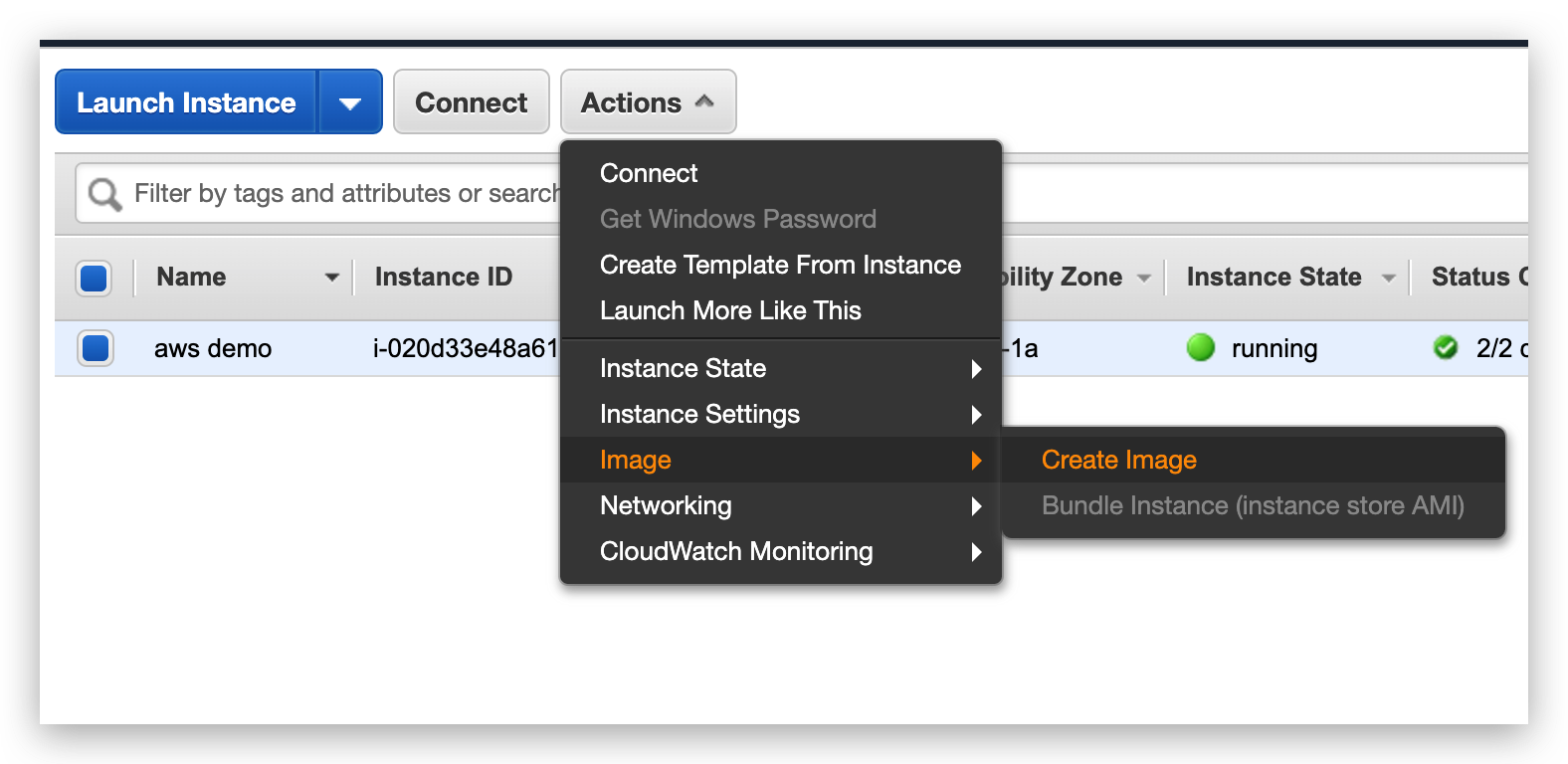1568x764 pixels.
Task: Click the green running status indicator
Action: click(1201, 347)
